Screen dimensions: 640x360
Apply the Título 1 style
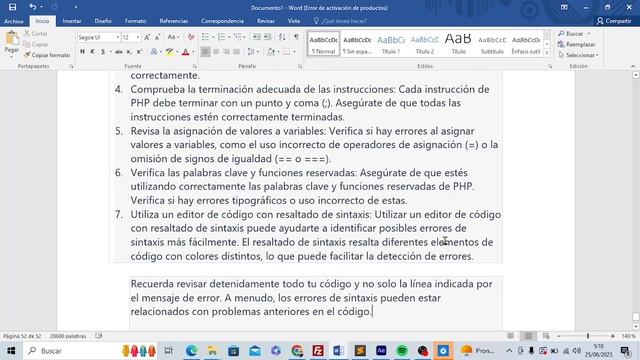point(391,44)
